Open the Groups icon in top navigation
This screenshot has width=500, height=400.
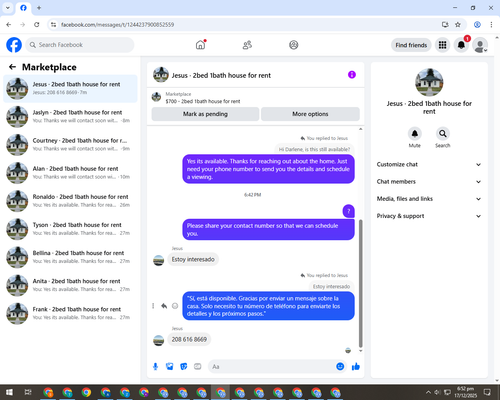pyautogui.click(x=294, y=45)
